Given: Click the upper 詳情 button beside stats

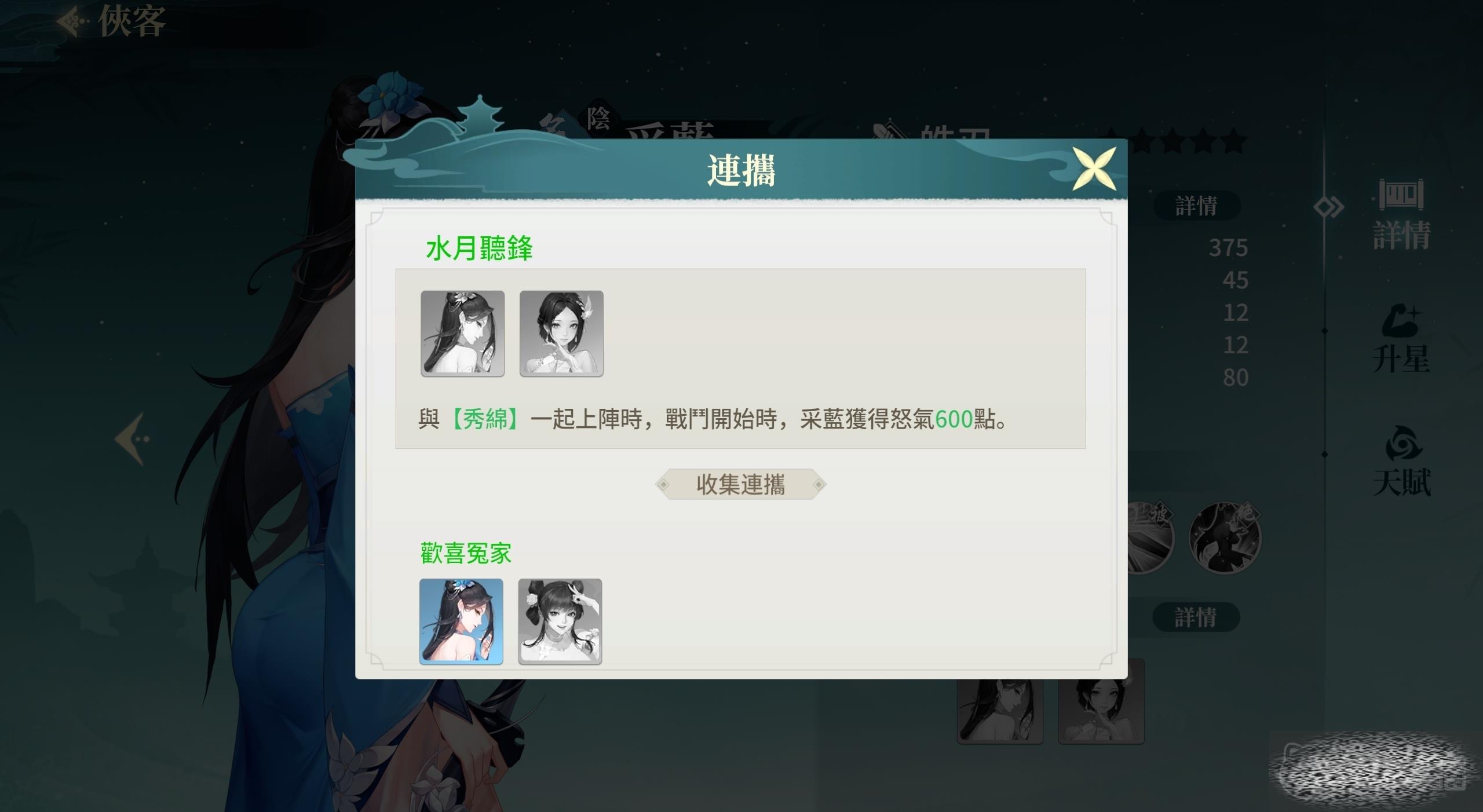Looking at the screenshot, I should coord(1196,206).
